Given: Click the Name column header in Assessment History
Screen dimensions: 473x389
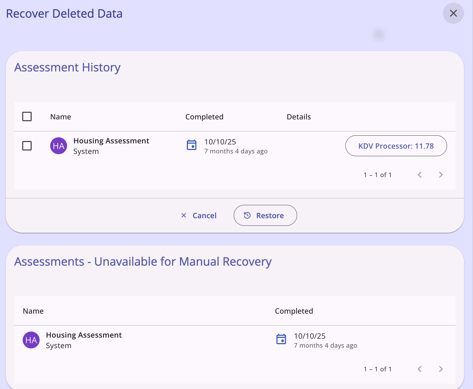Looking at the screenshot, I should coord(61,117).
